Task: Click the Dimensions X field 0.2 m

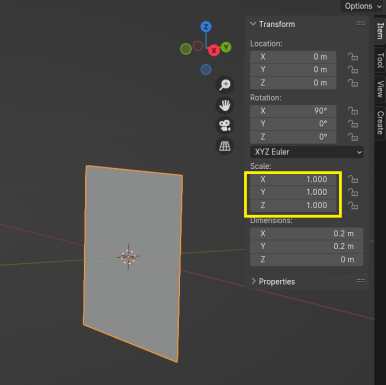Action: [x=307, y=233]
